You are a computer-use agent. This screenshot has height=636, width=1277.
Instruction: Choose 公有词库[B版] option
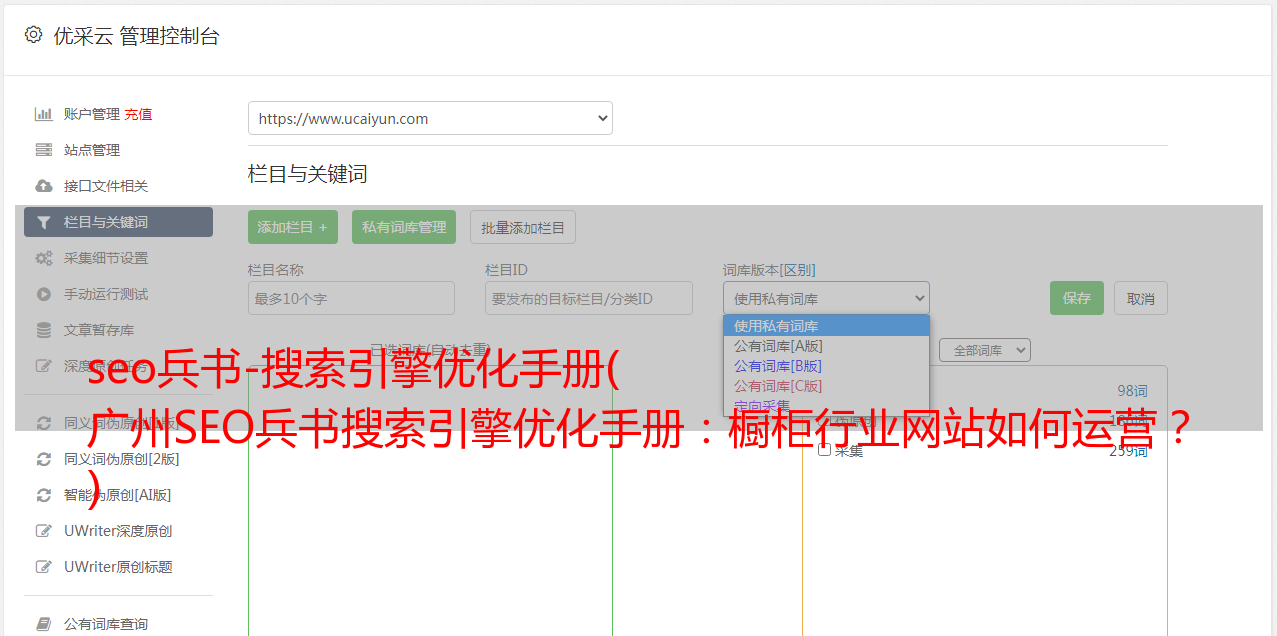[x=826, y=366]
